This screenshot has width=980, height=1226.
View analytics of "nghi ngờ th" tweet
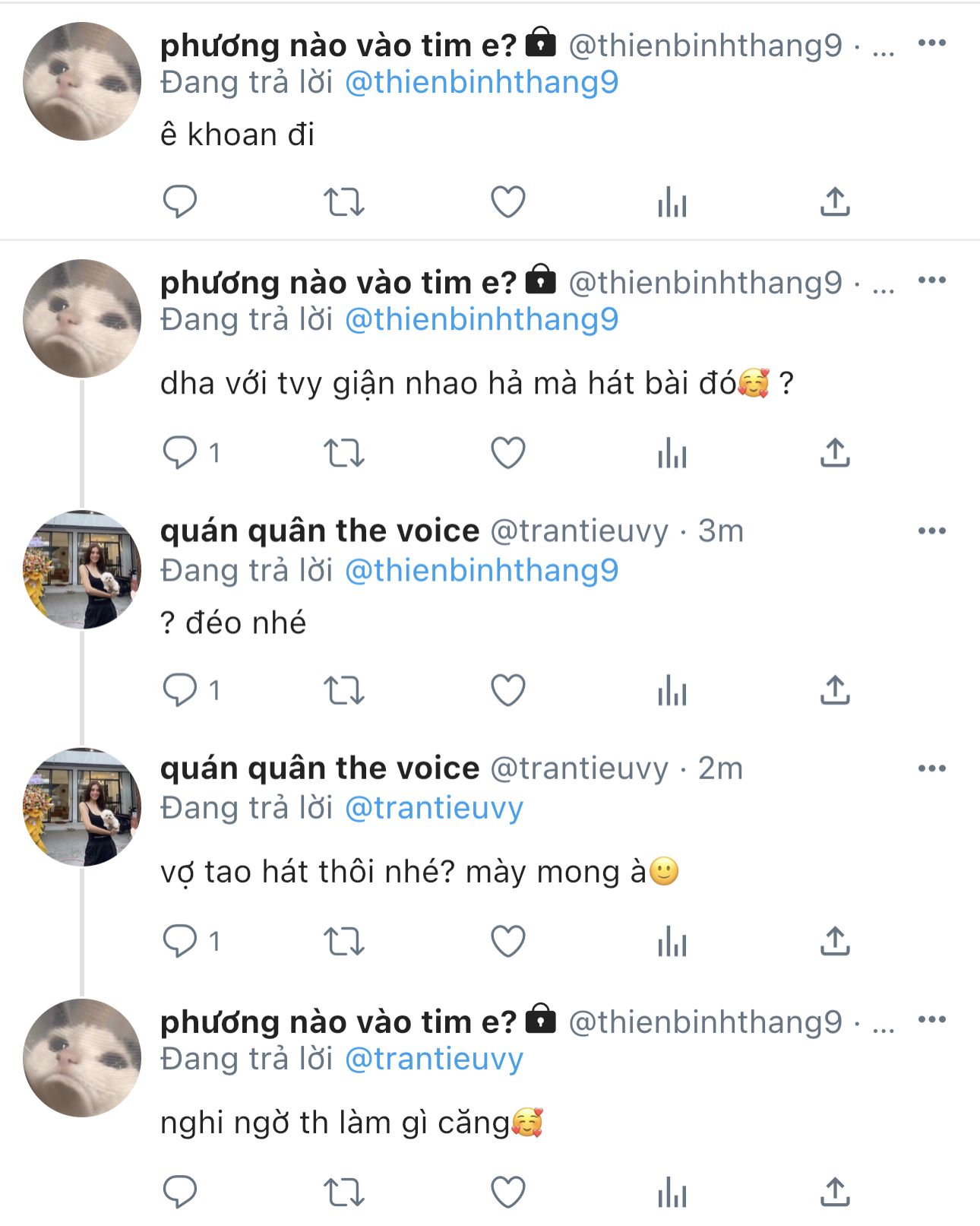[672, 1193]
